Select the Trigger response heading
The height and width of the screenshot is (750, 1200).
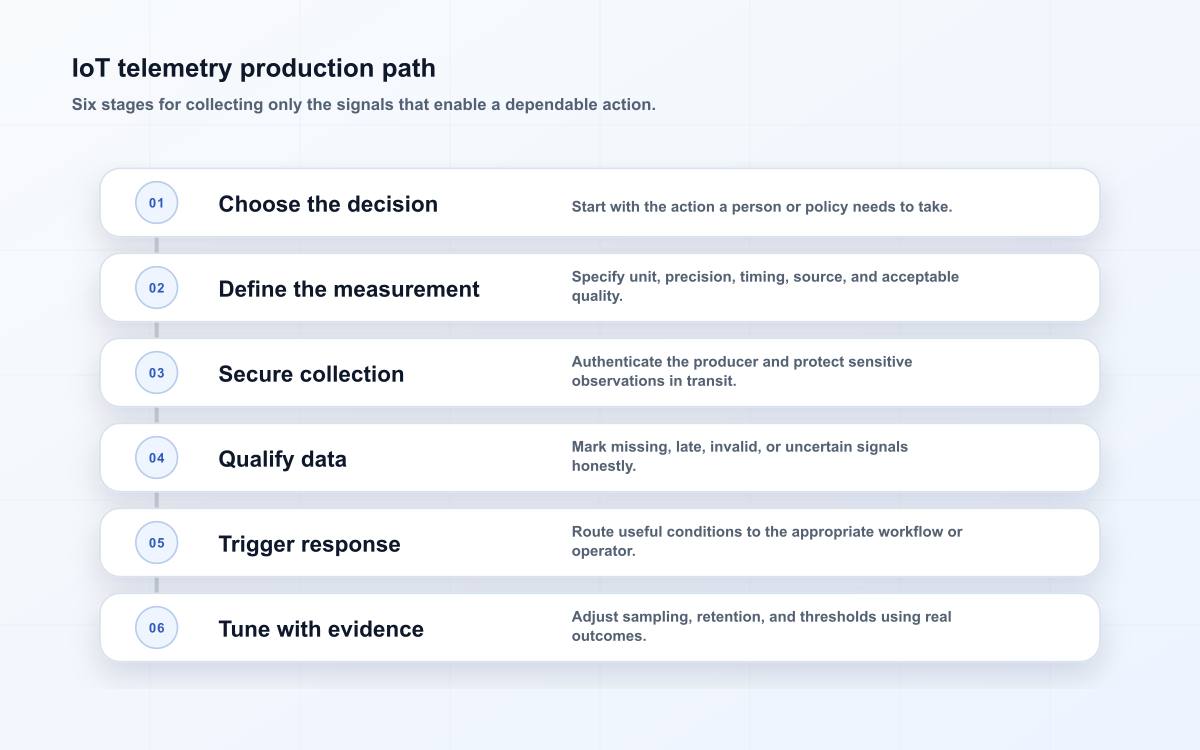pos(309,544)
